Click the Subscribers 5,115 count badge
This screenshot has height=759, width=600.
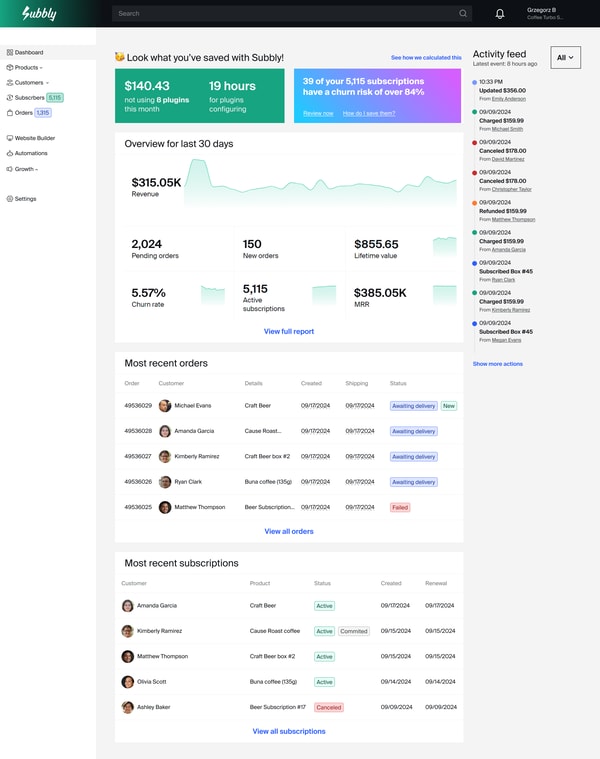[55, 98]
